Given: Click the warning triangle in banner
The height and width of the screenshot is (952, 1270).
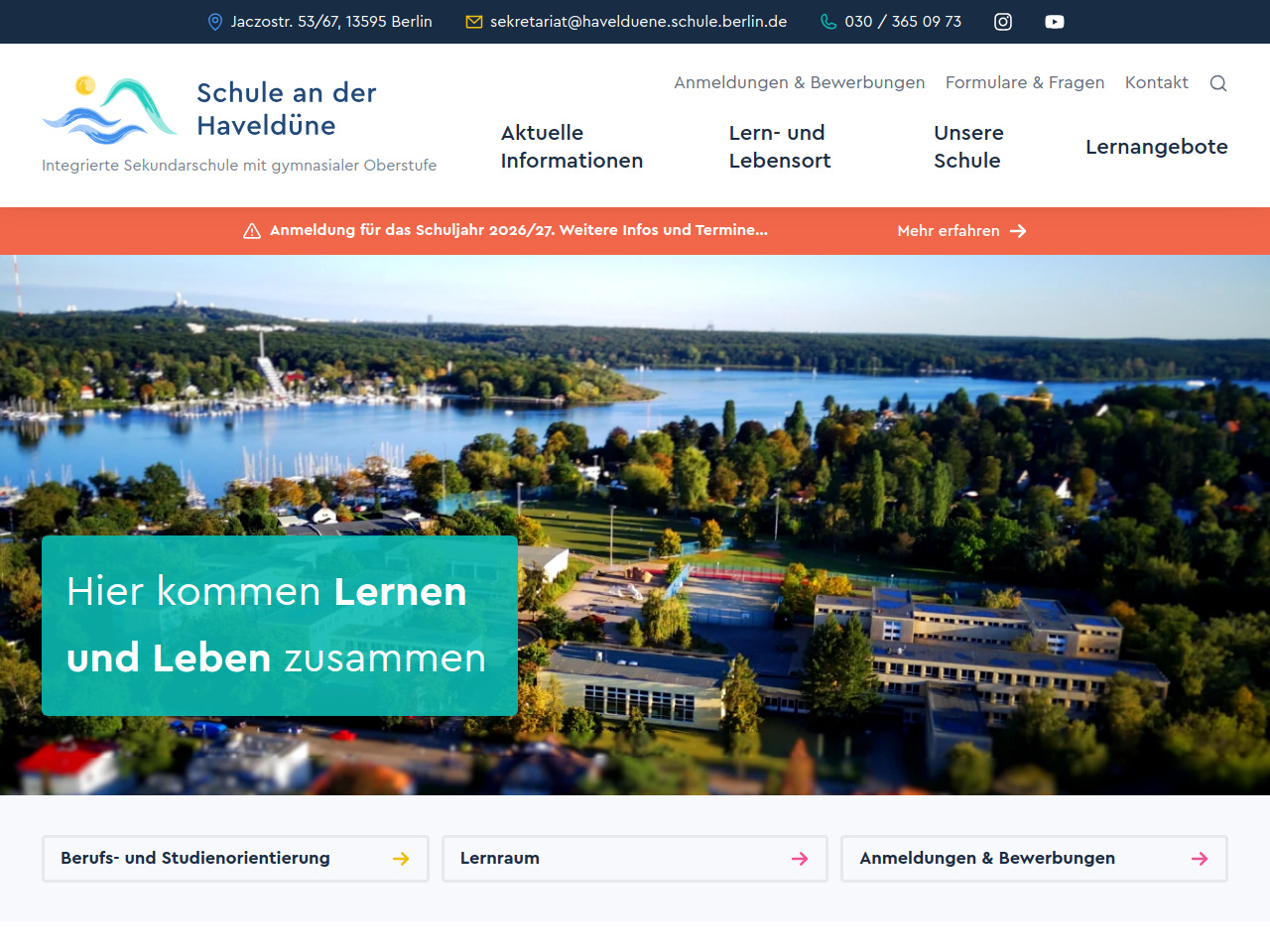Looking at the screenshot, I should 252,231.
